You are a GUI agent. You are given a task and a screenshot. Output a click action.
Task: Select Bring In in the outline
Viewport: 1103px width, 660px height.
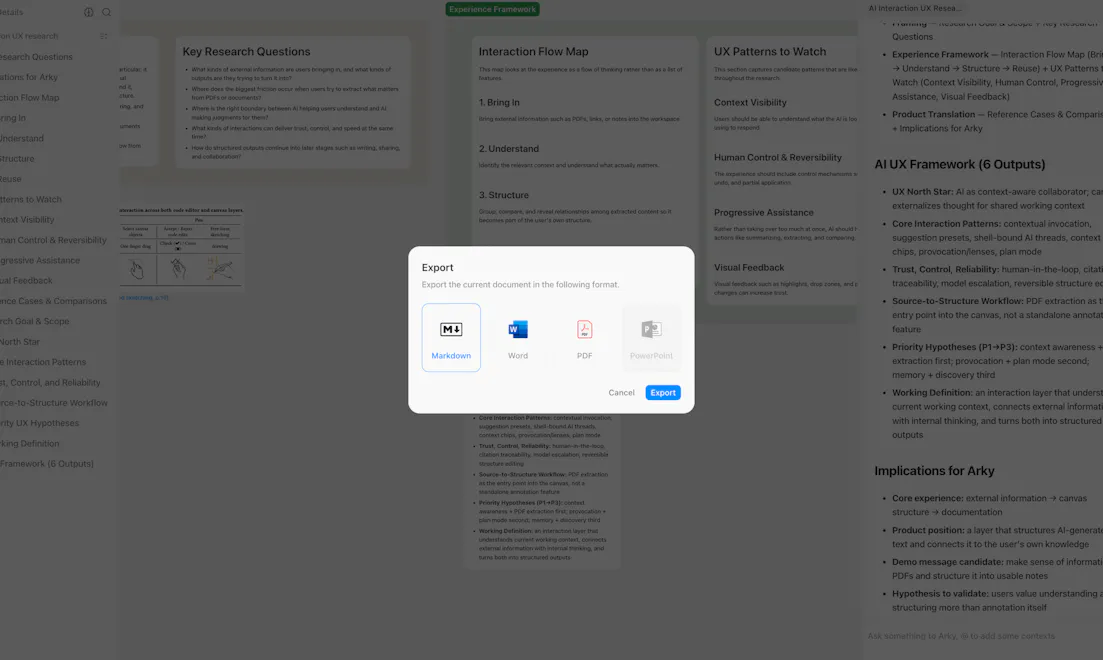[13, 118]
